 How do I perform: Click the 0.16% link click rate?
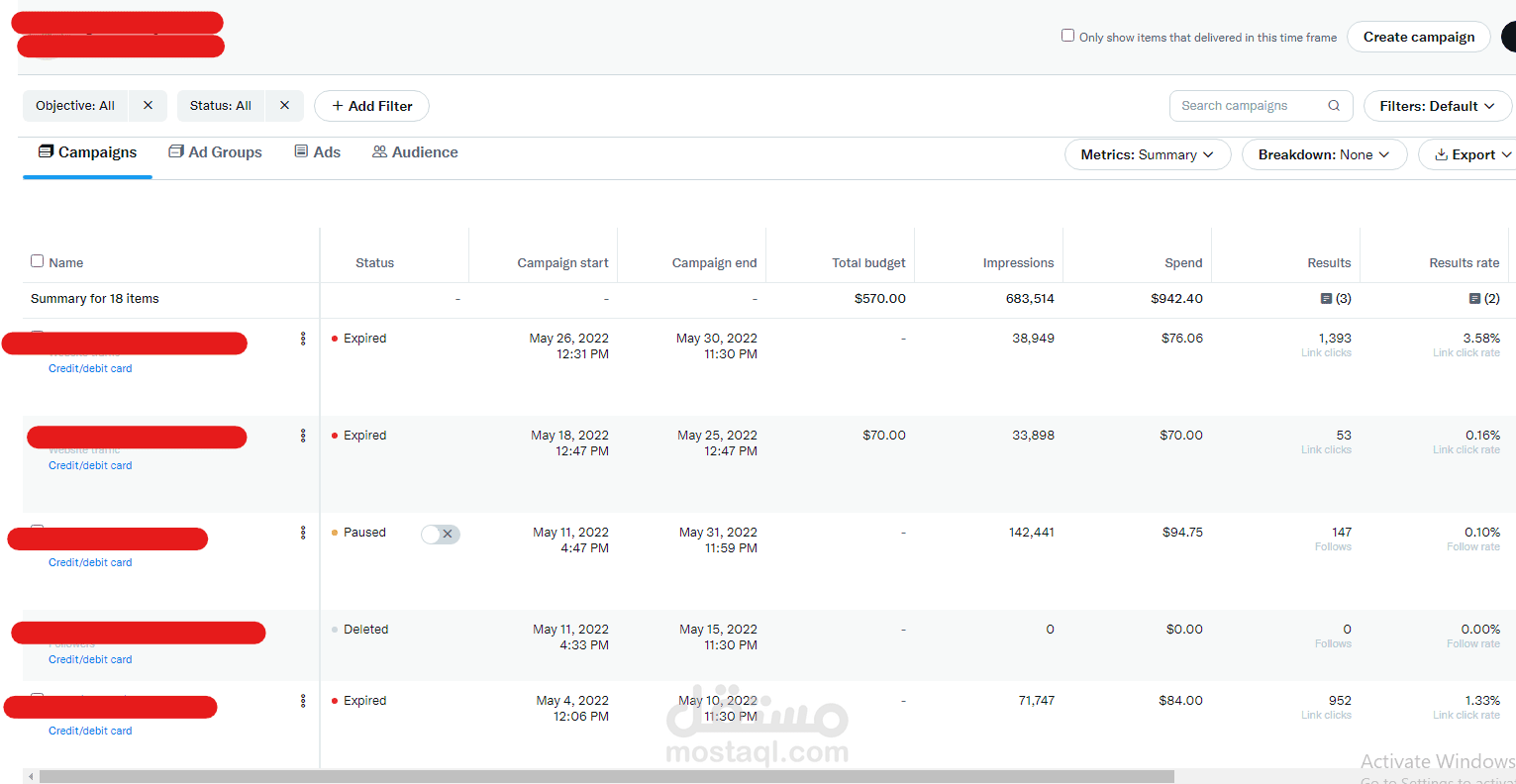[1482, 436]
